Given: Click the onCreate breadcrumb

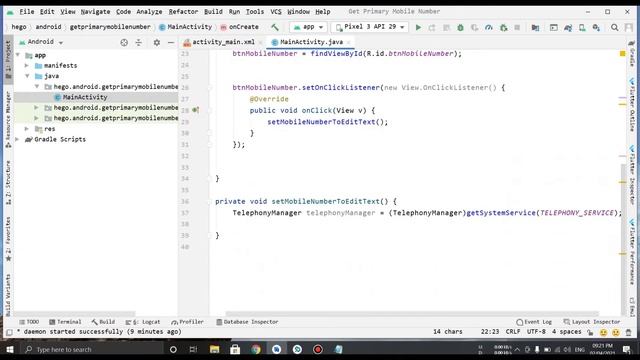Looking at the screenshot, I should click(x=239, y=27).
